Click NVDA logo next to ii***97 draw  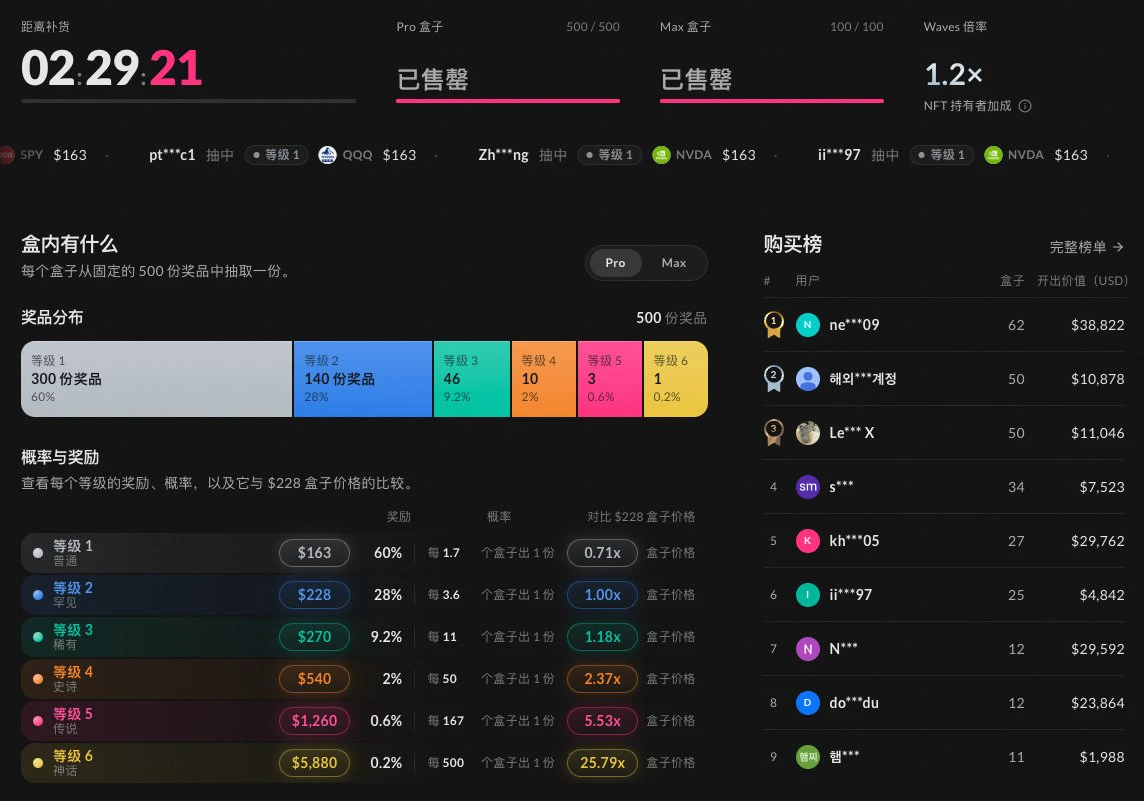click(x=993, y=155)
